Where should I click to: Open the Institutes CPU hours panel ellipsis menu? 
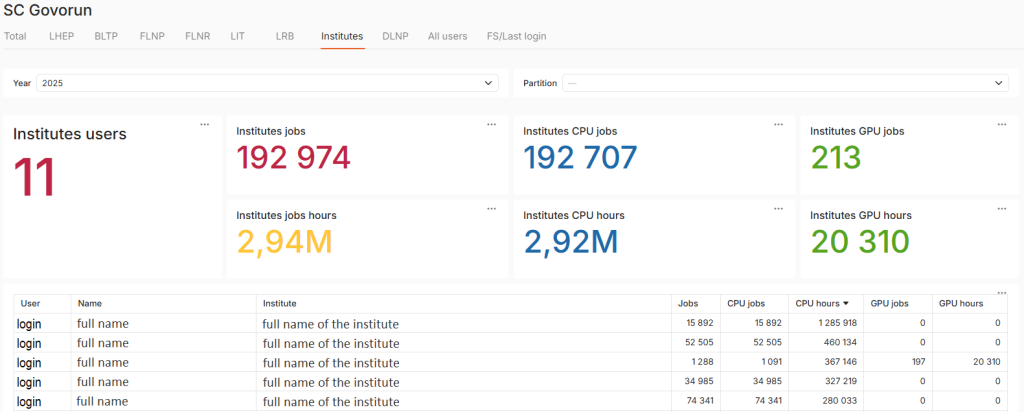[x=778, y=208]
